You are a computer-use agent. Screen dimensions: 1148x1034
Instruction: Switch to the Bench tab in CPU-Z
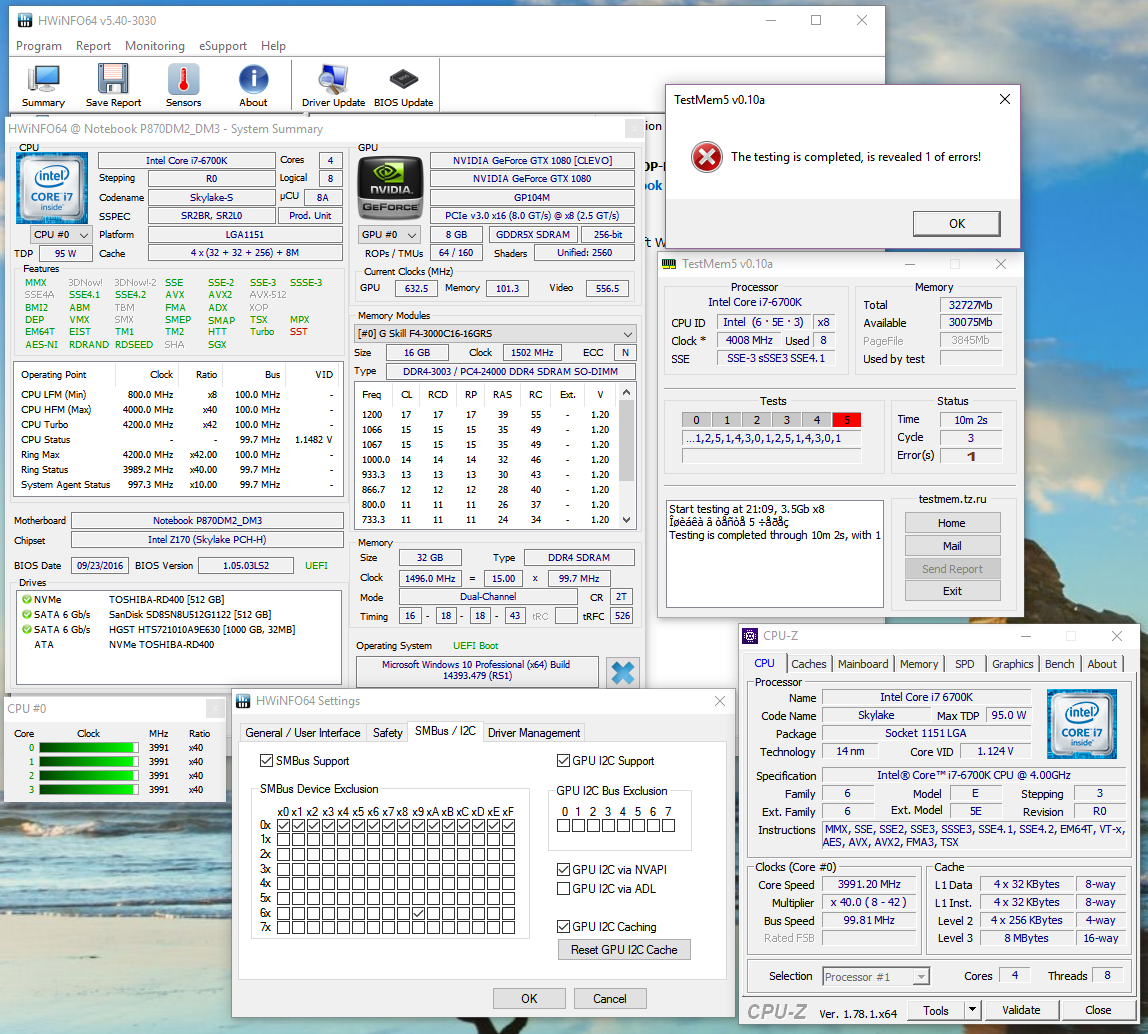(x=1059, y=663)
